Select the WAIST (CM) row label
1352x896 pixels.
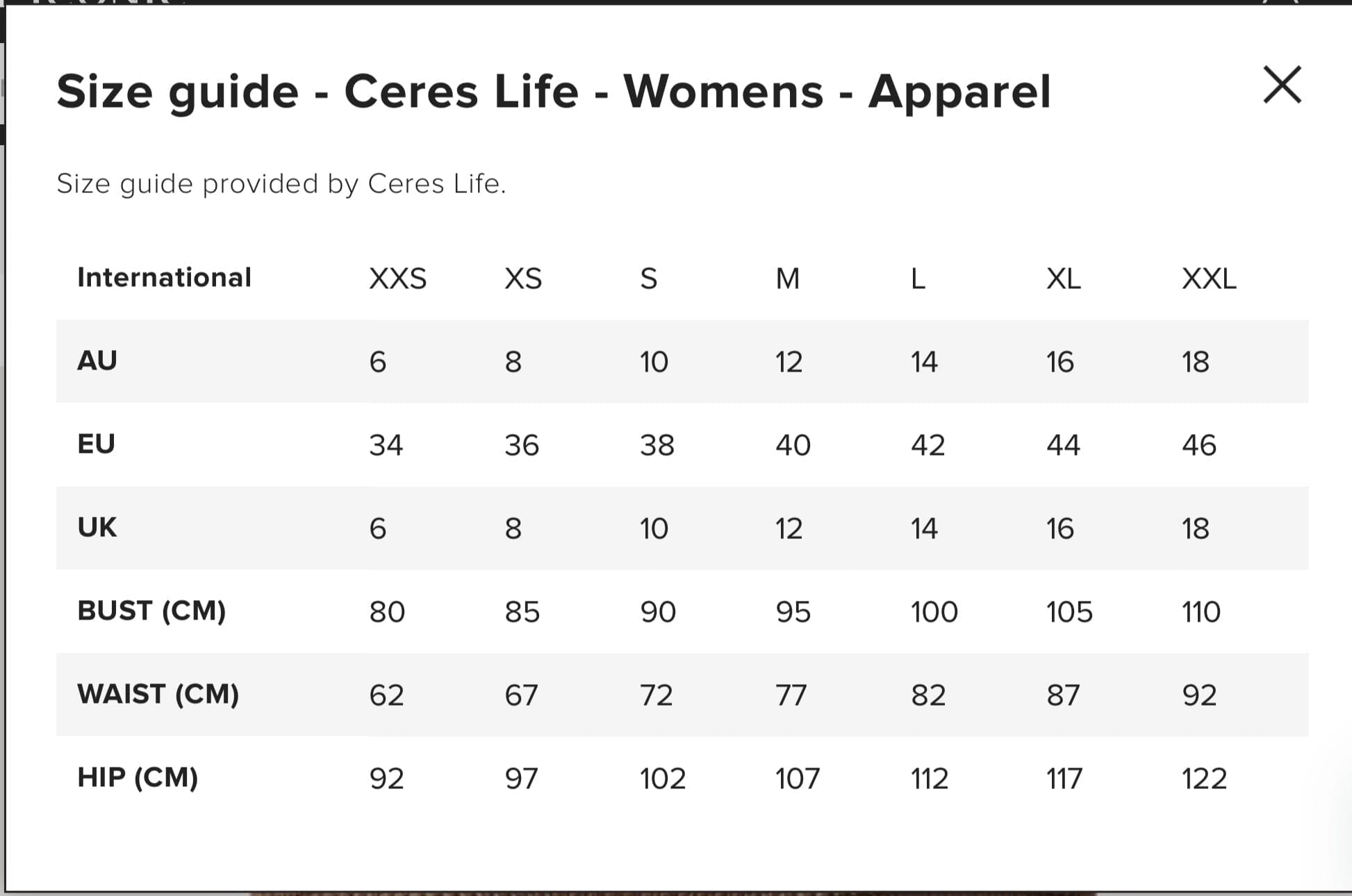tap(158, 695)
